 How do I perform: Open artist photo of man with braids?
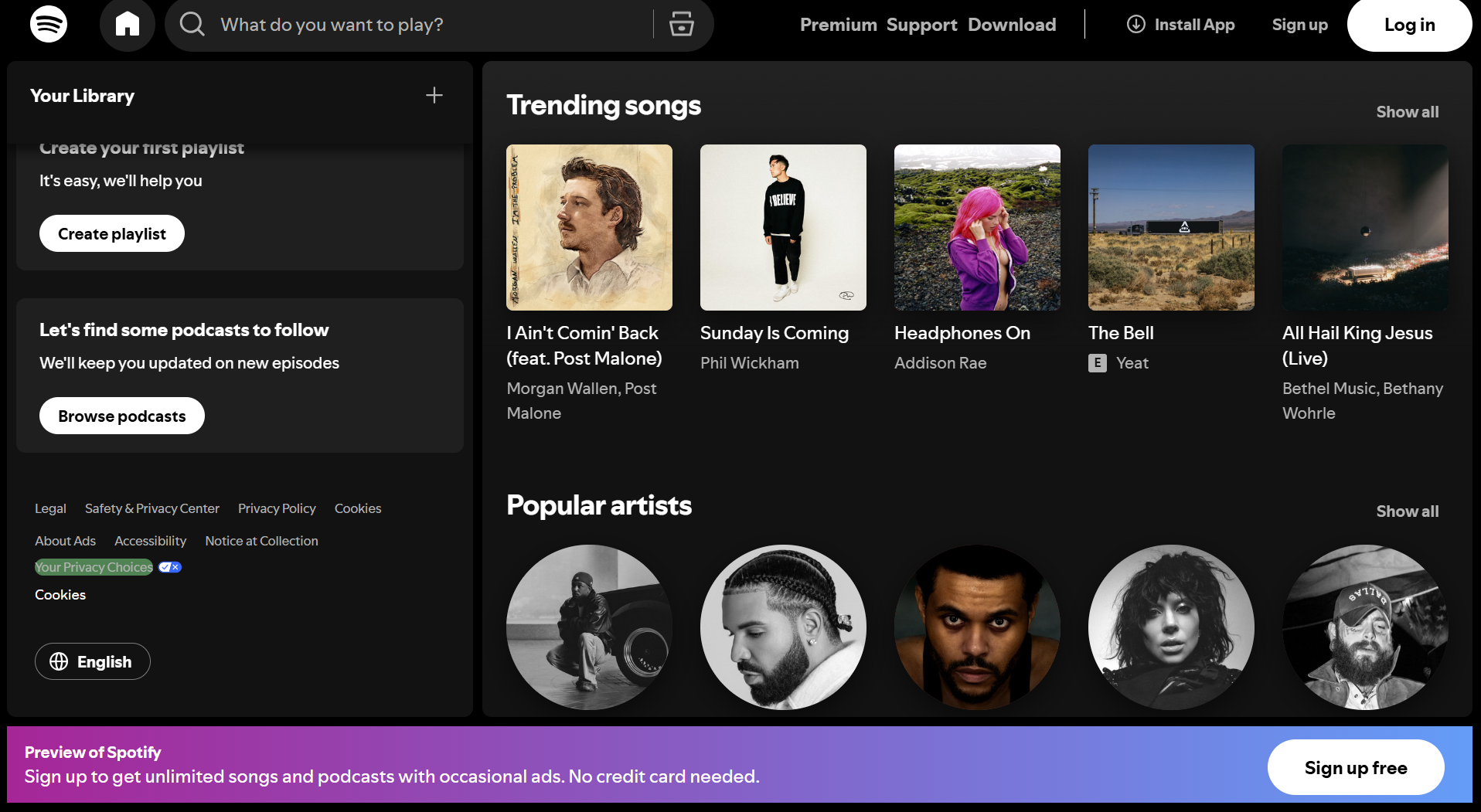pos(783,627)
